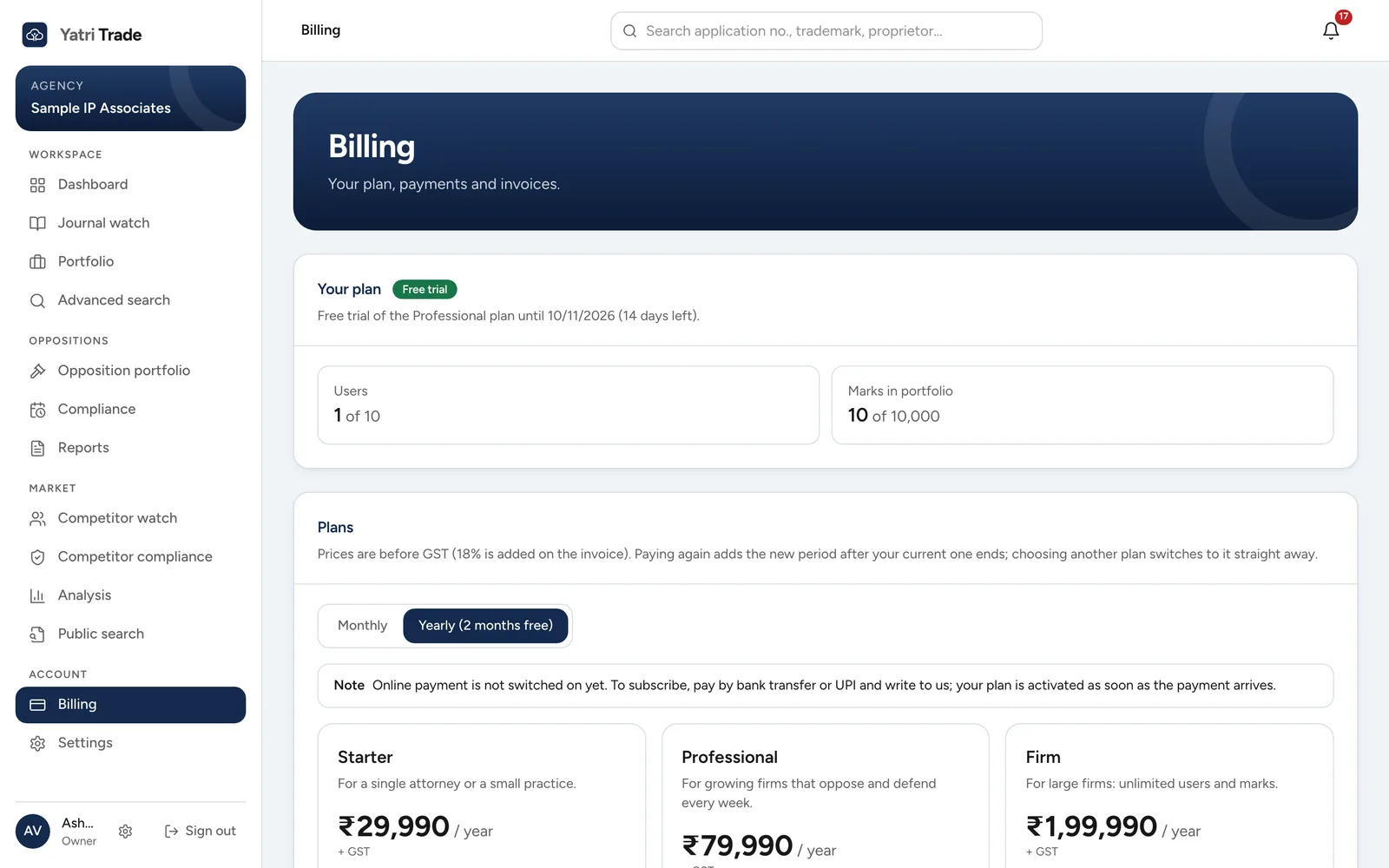Open notifications bell with 17 badge

tap(1331, 30)
